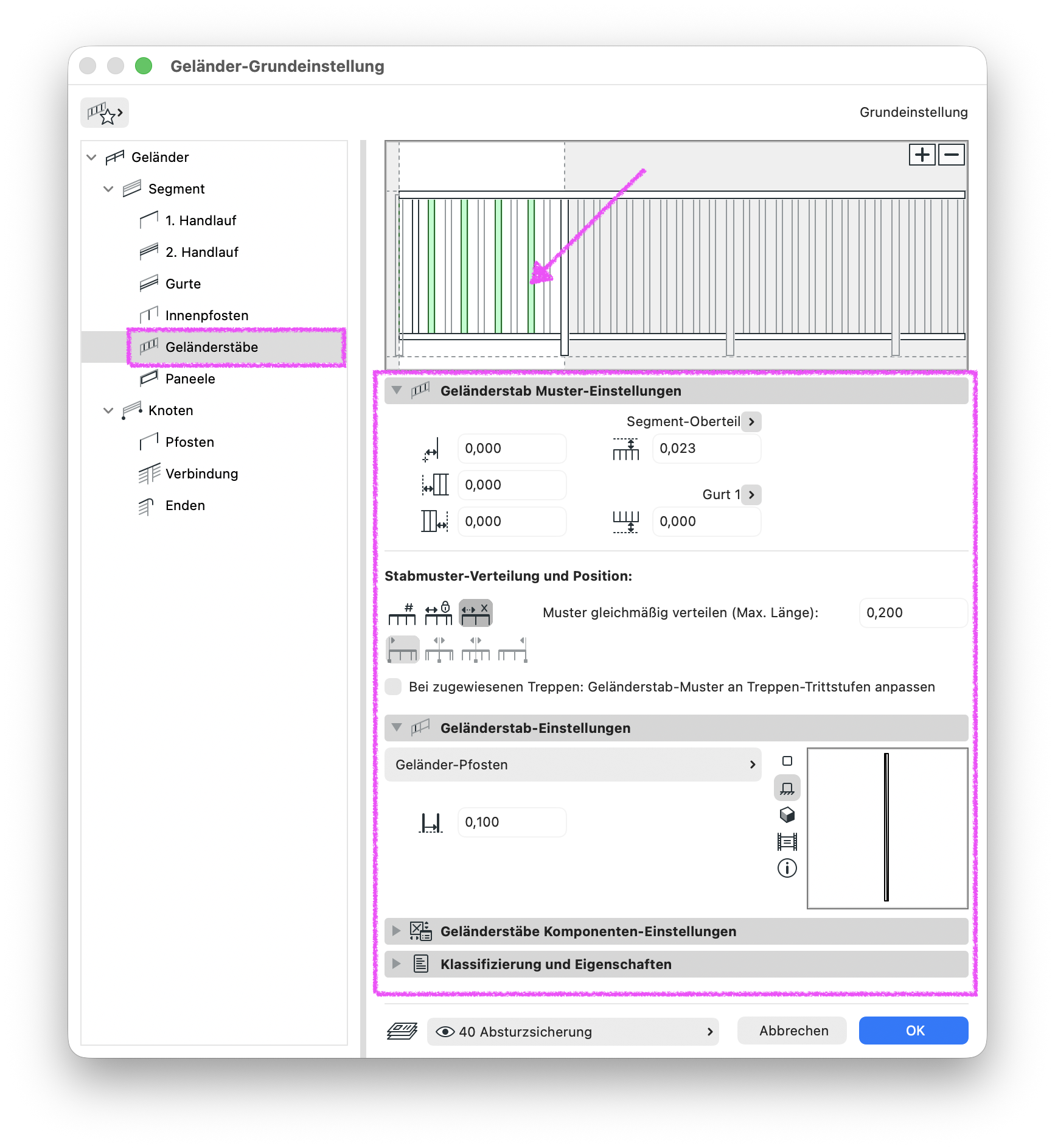This screenshot has height=1148, width=1055.
Task: Select 1. Handlauf in the tree
Action: [201, 220]
